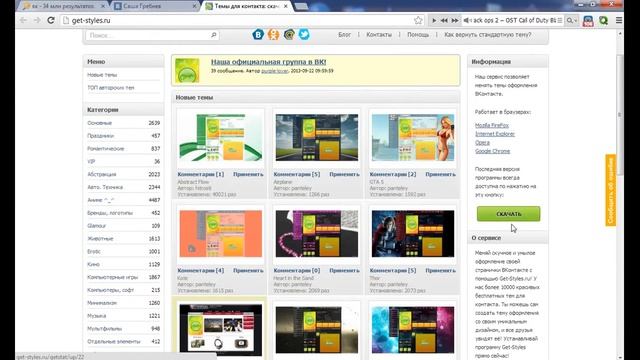The width and height of the screenshot is (640, 360).
Task: Click the green Q extension icon
Action: (x=603, y=20)
